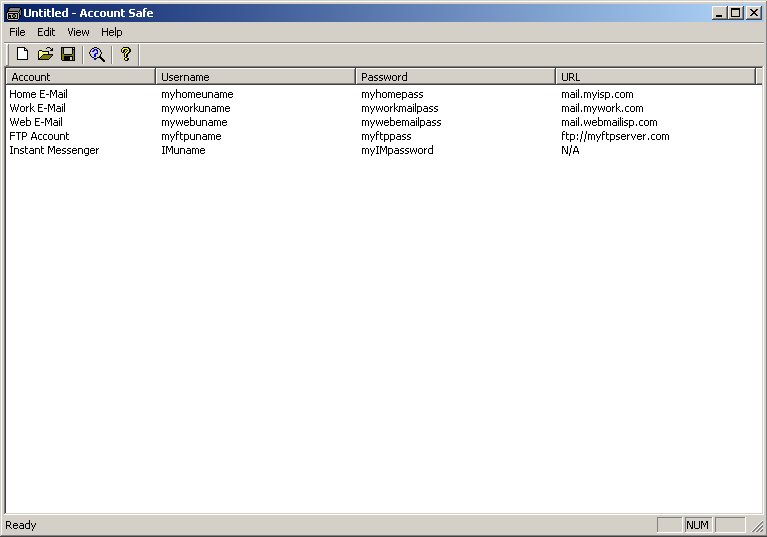767x537 pixels.
Task: Click the Account Safe title bar icon
Action: [13, 13]
